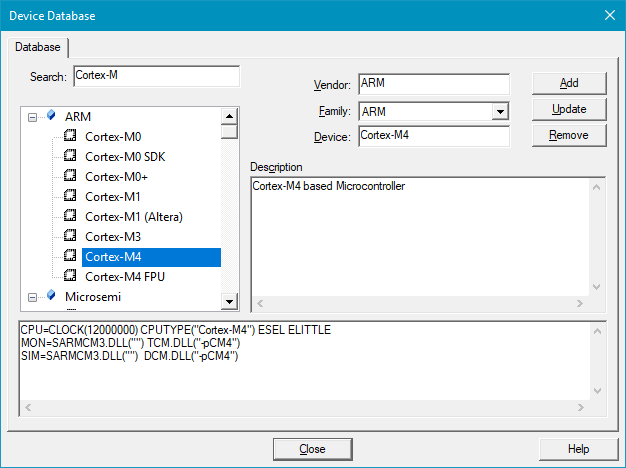Click the Description box right scroll arrow
Viewport: 626px width, 468px height.
580,303
